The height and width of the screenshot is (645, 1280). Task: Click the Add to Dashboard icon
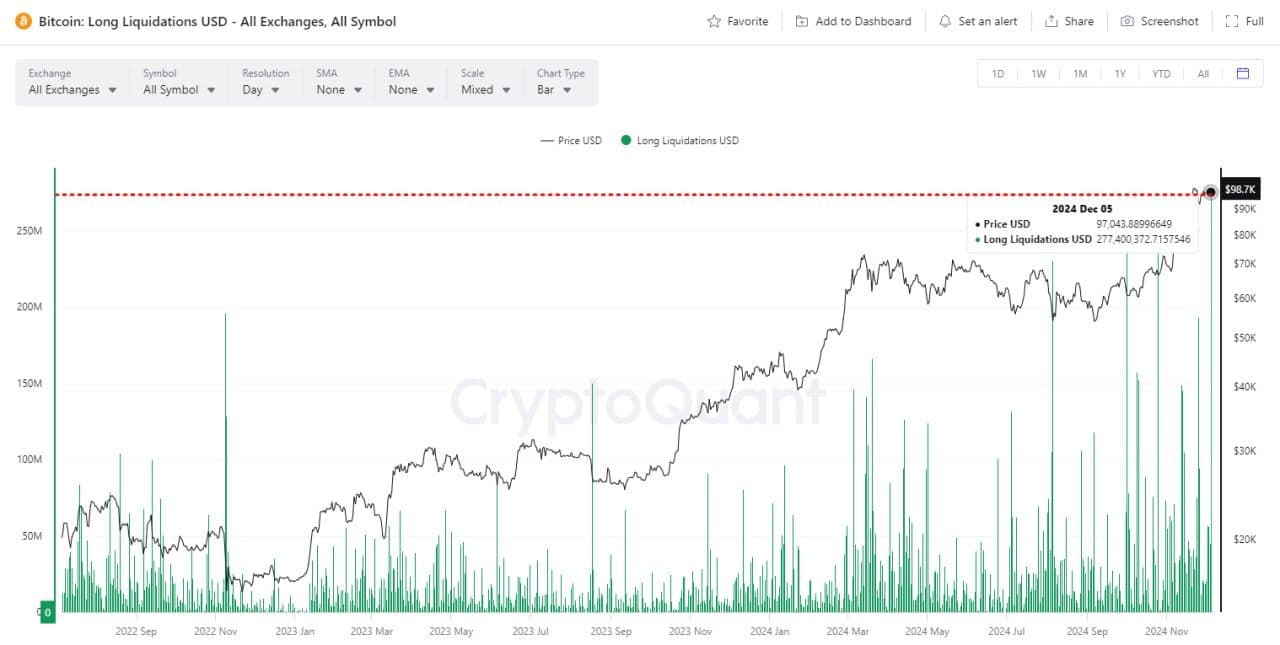point(802,21)
